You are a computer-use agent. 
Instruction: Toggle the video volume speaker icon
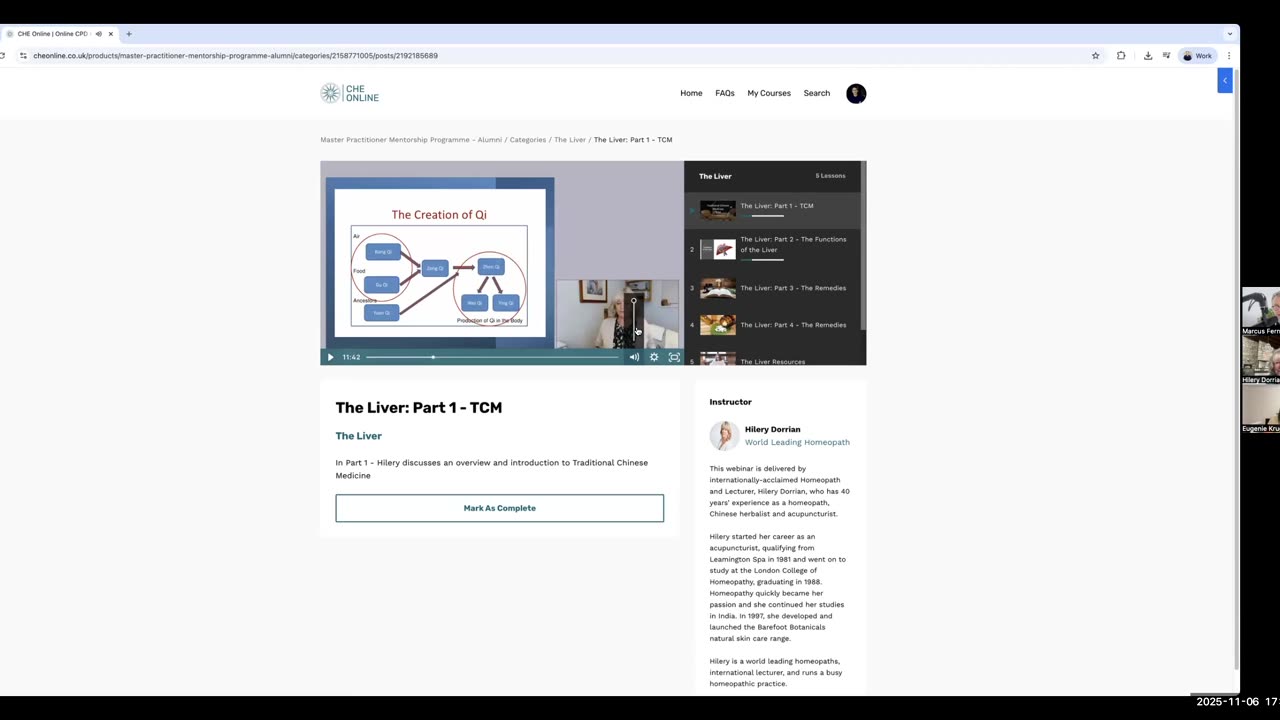click(x=634, y=357)
